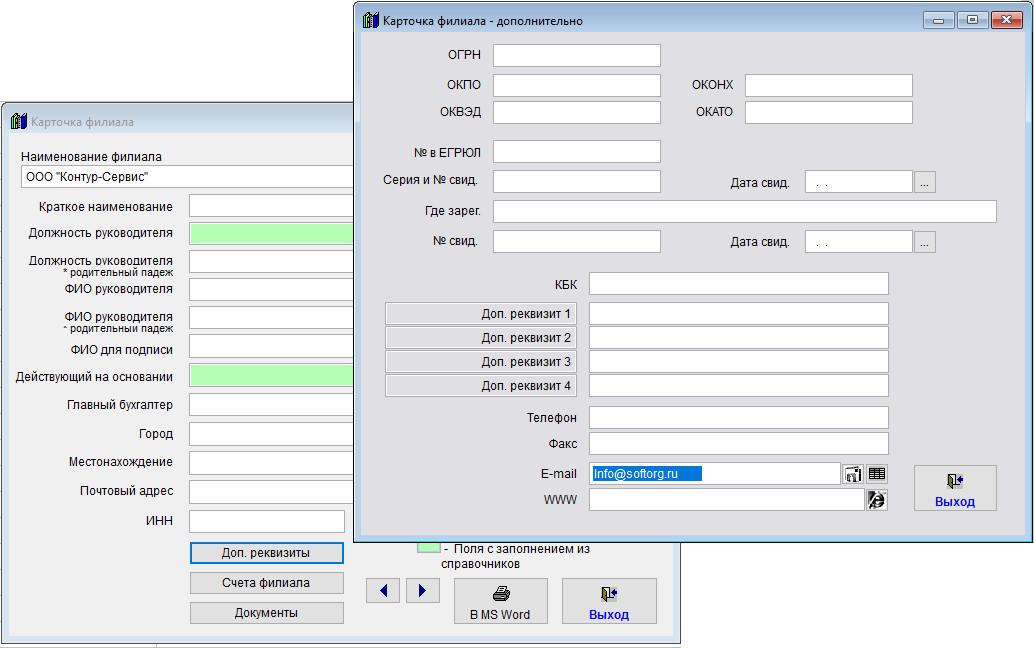Go to previous record with left arrow
1034x648 pixels.
[383, 591]
